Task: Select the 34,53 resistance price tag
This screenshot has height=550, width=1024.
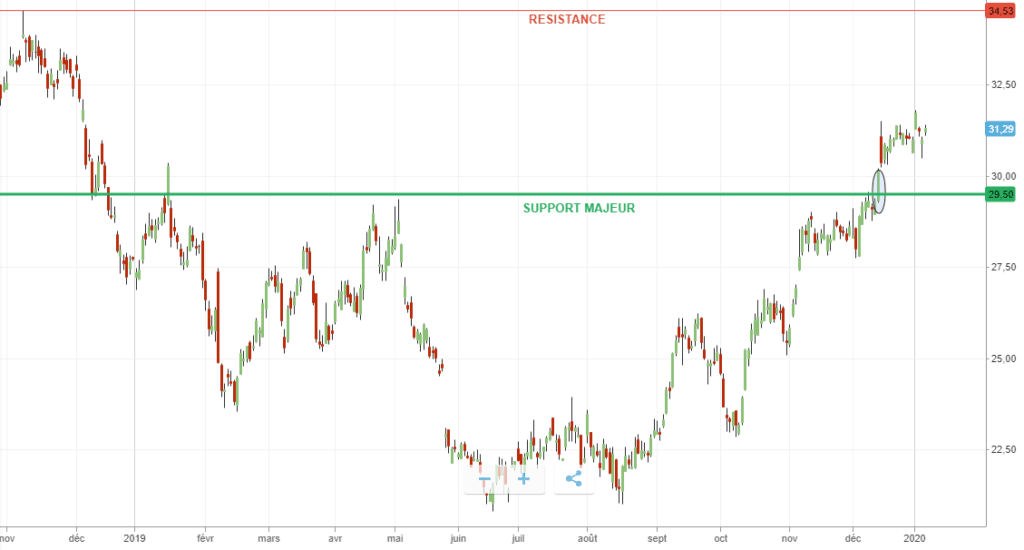Action: click(x=1000, y=11)
